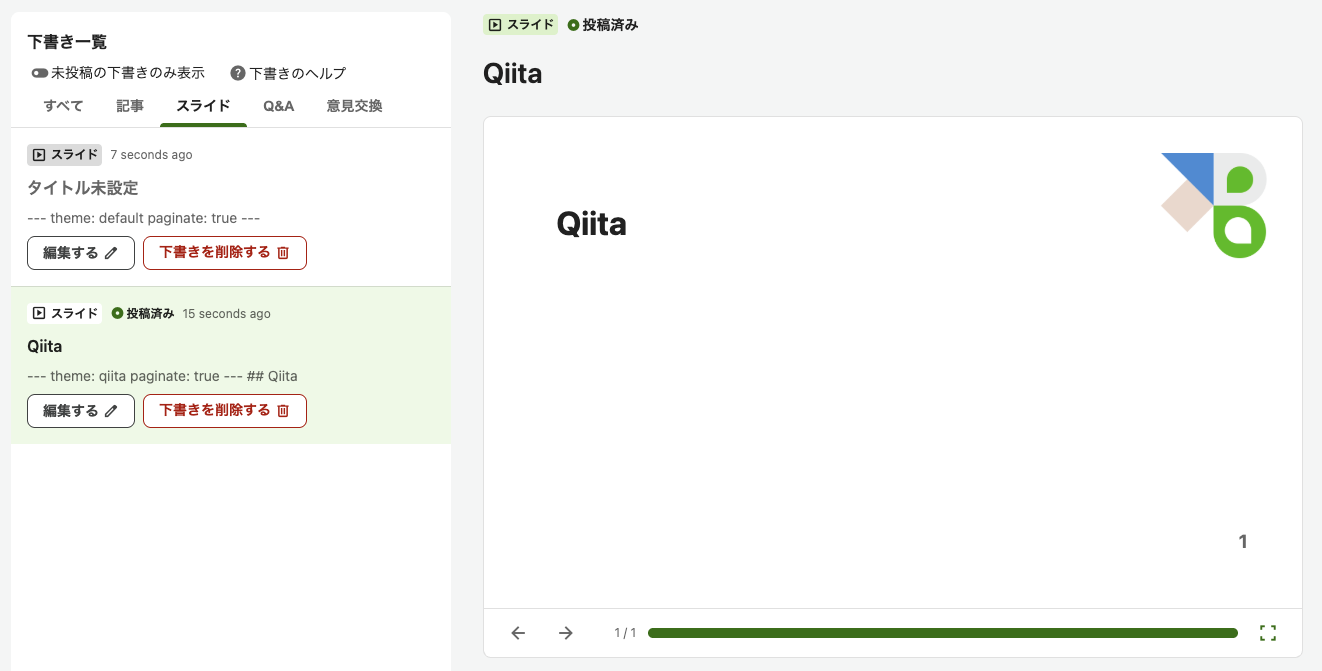Click the Qiita logo on the slide
The width and height of the screenshot is (1322, 671).
coord(1214,205)
